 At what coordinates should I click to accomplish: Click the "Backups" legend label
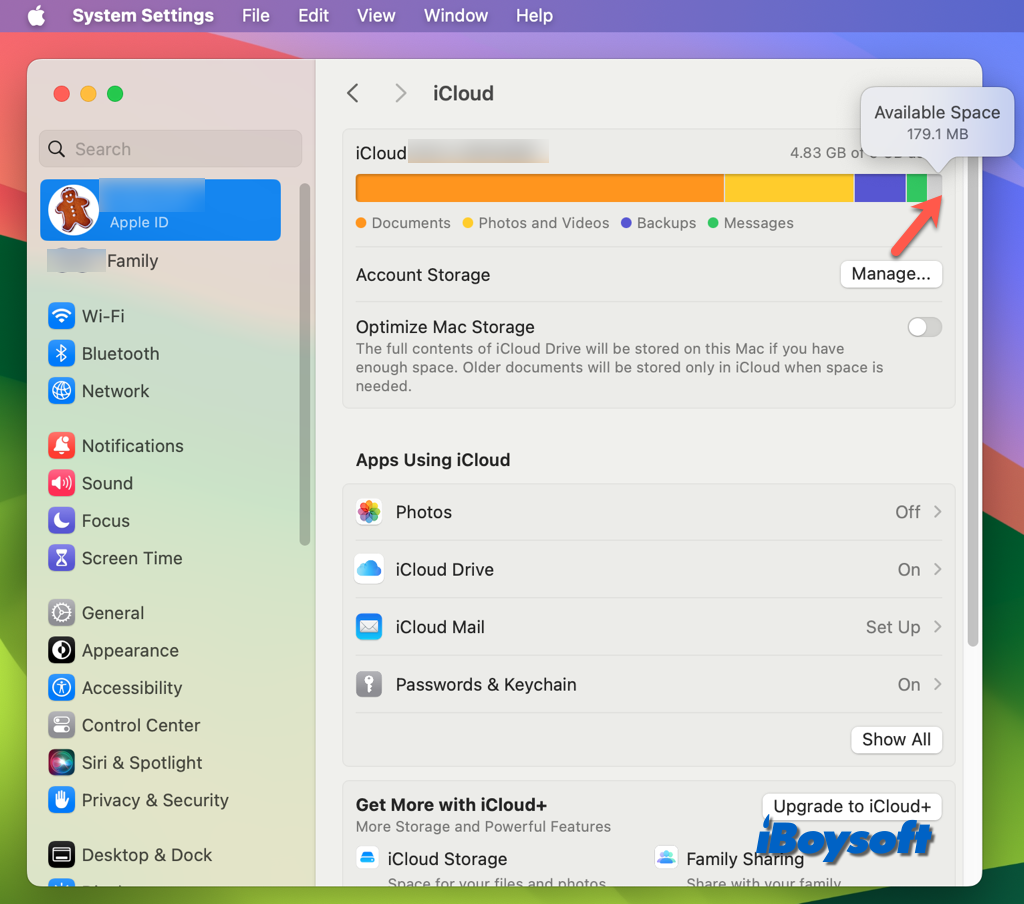[666, 223]
